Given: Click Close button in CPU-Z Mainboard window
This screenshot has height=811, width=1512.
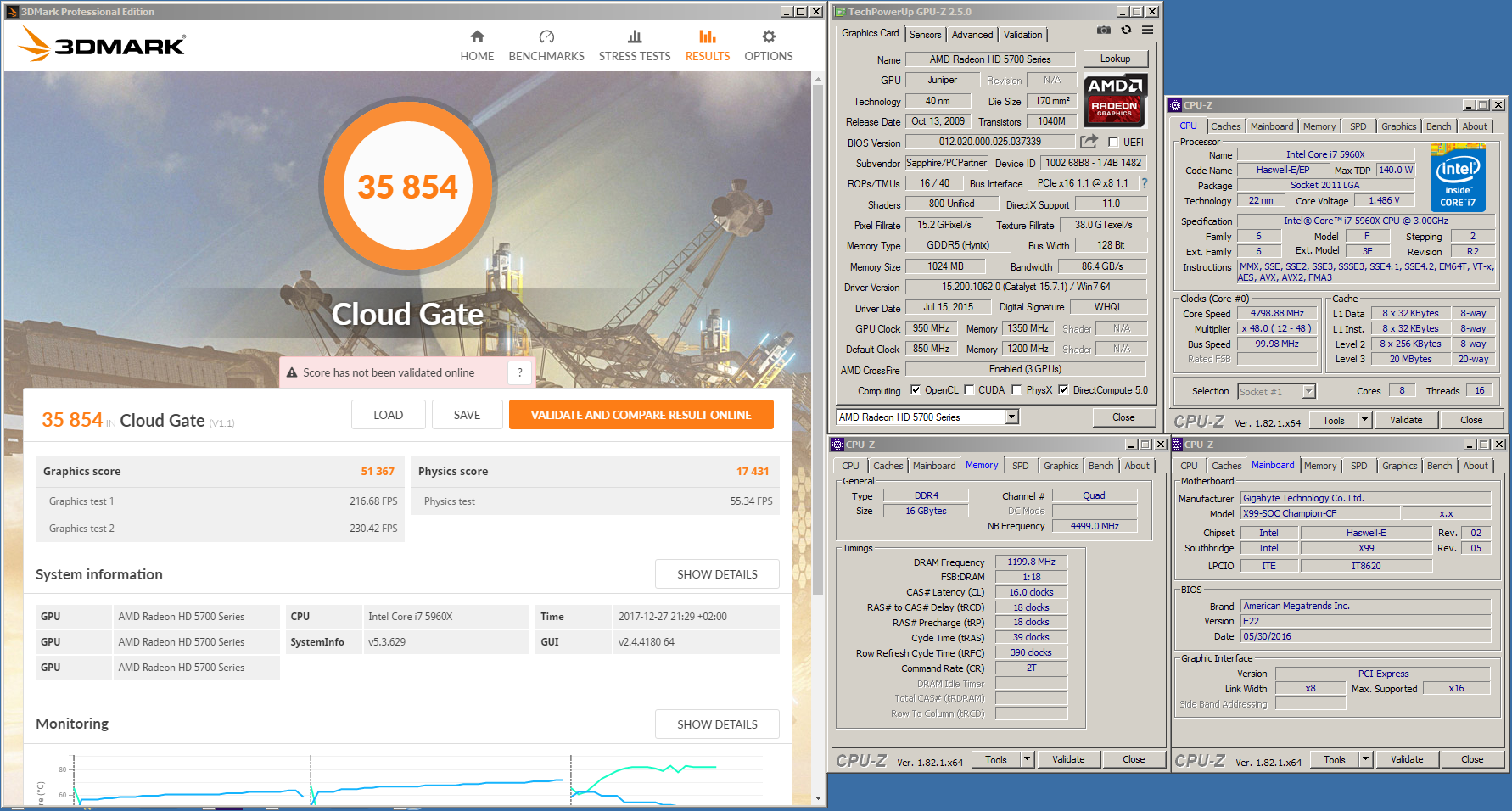Looking at the screenshot, I should click(1472, 759).
